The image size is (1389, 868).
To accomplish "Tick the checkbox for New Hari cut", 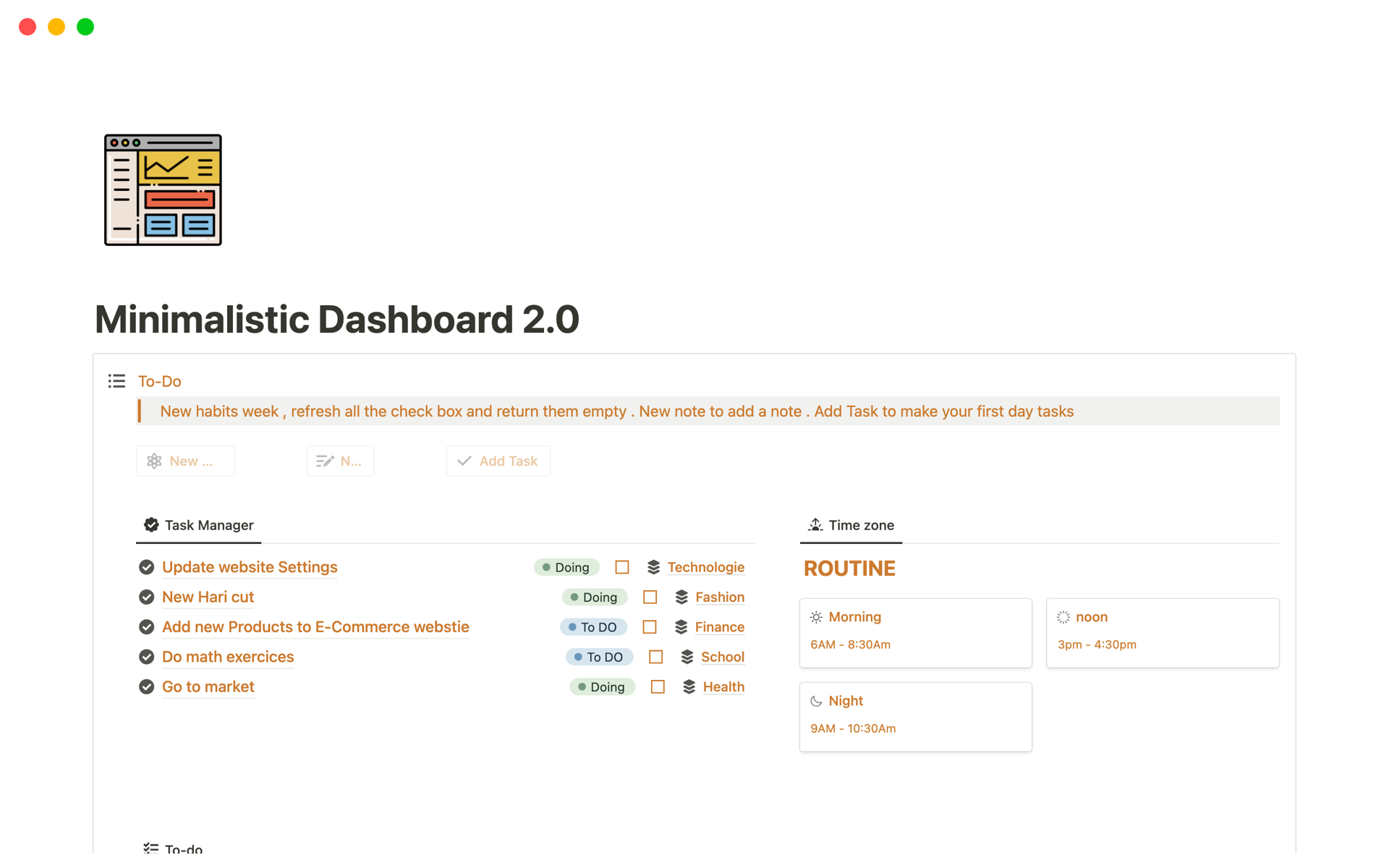I will coord(650,597).
